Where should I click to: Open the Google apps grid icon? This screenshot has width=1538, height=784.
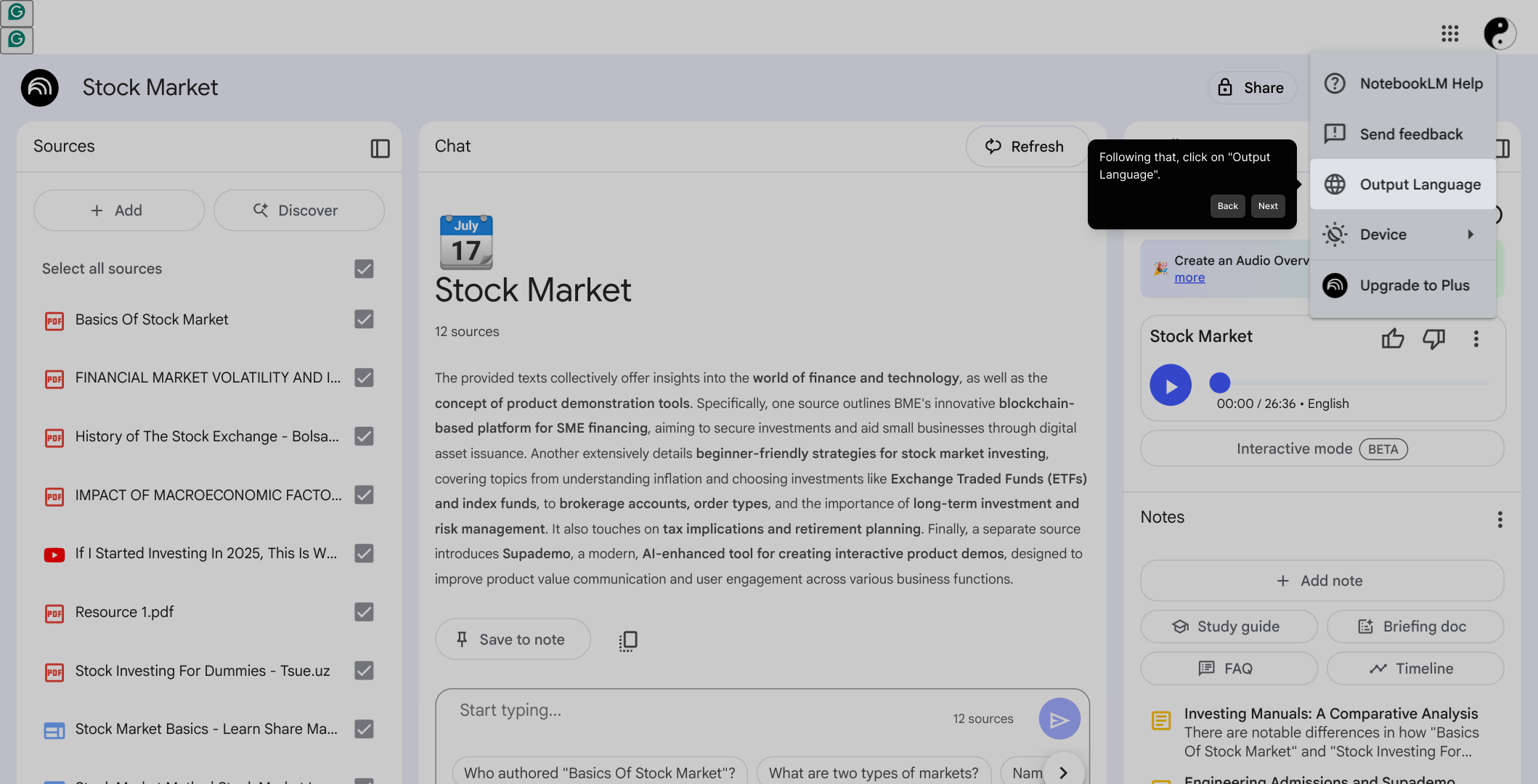tap(1450, 33)
